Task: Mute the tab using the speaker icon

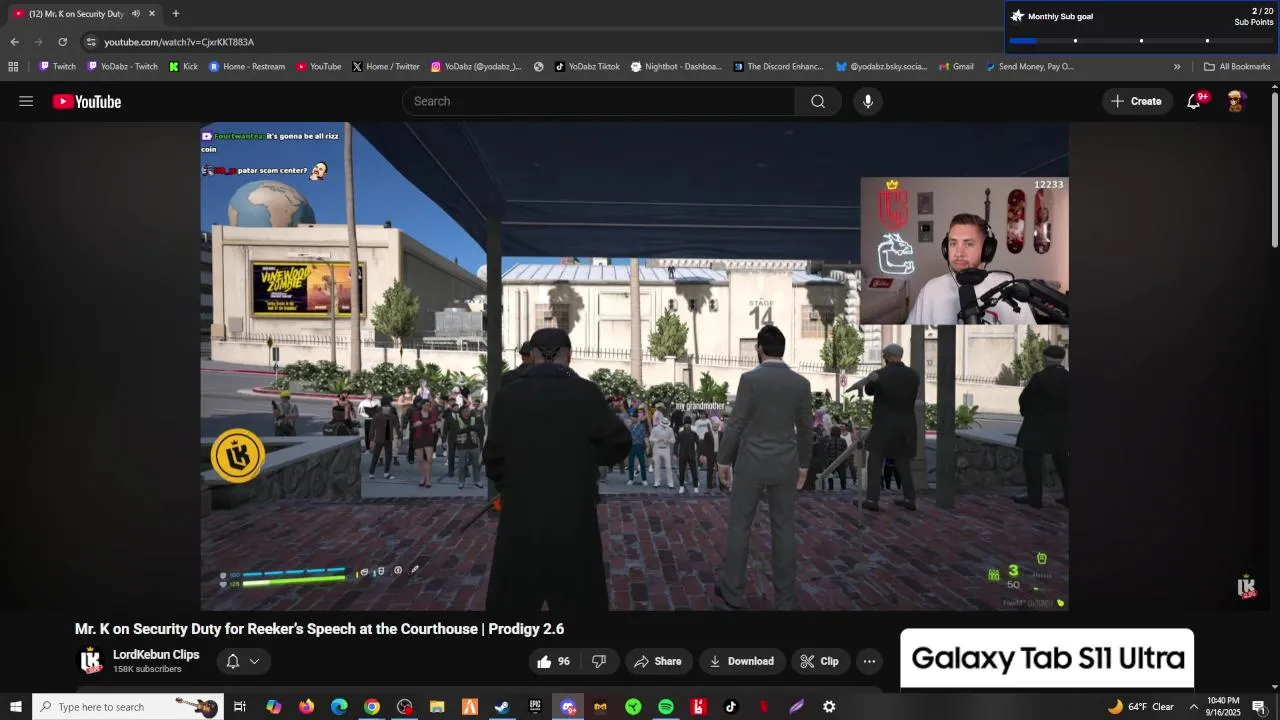Action: tap(135, 14)
